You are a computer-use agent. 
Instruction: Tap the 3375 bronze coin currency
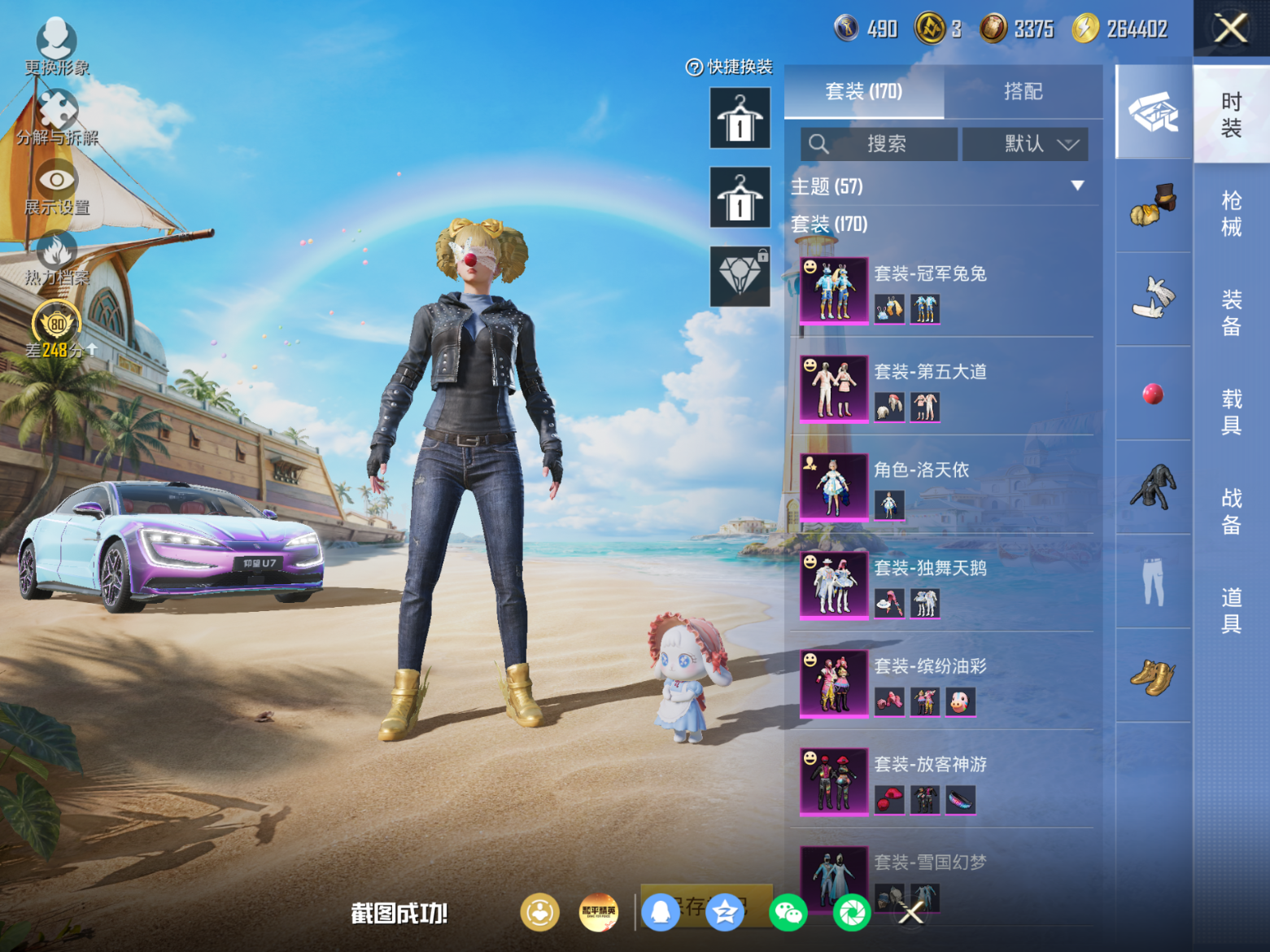(993, 28)
